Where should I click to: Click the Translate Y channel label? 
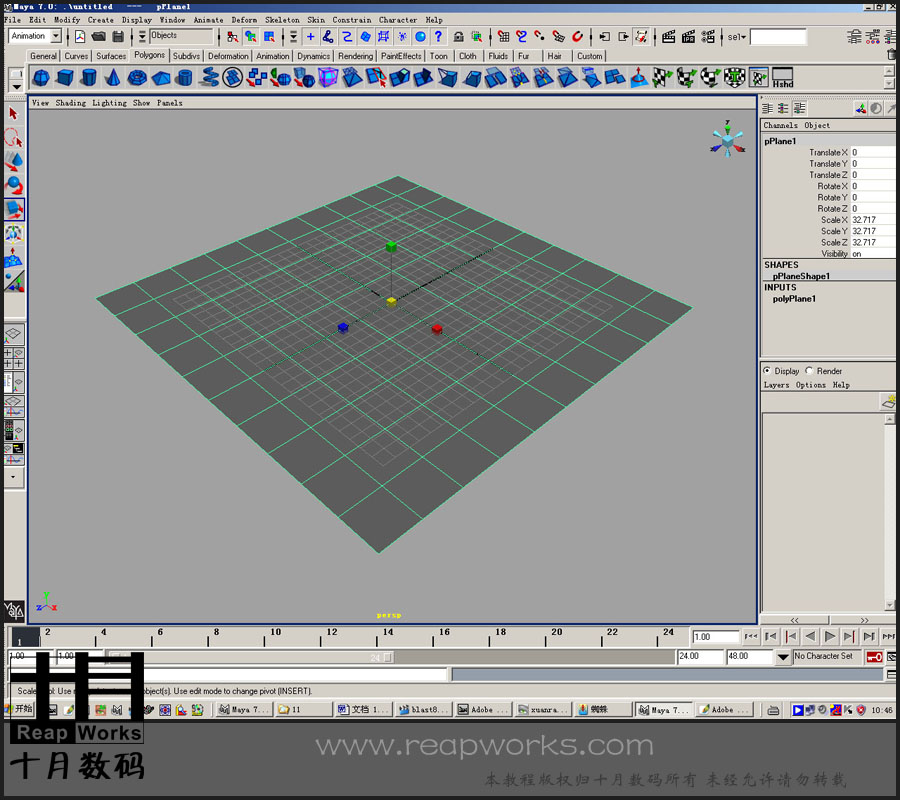828,164
